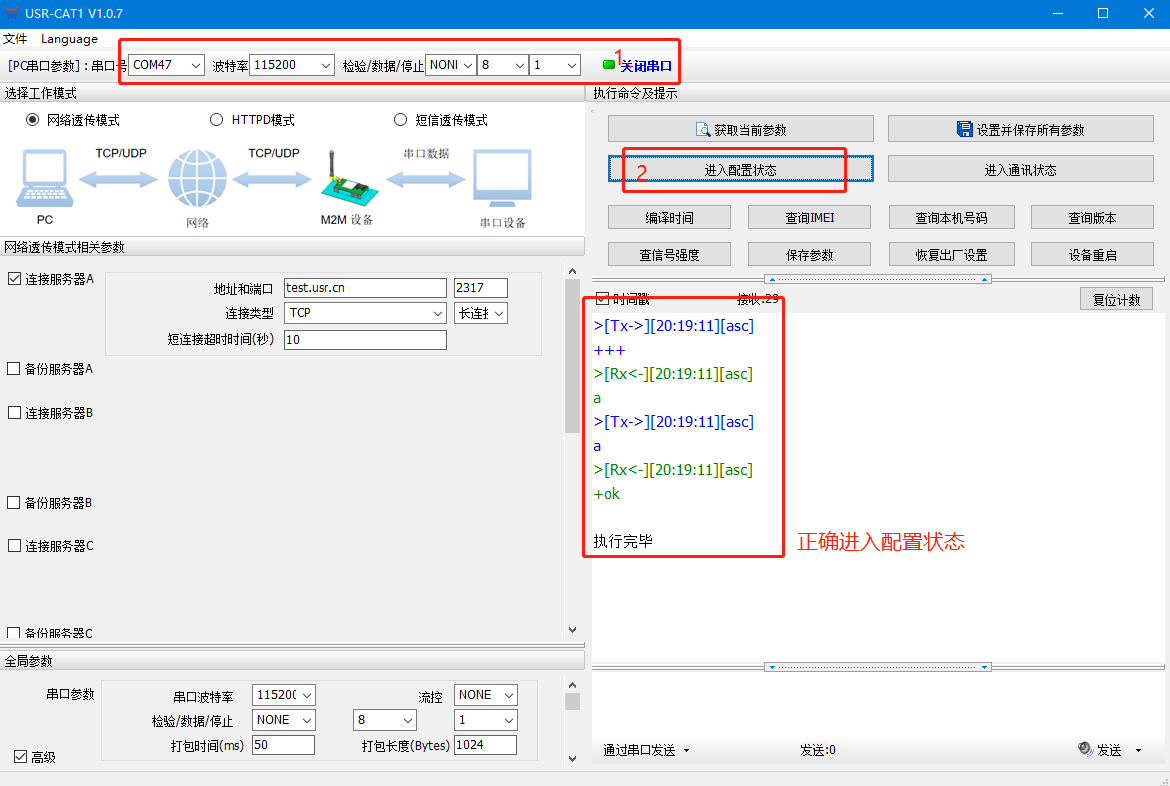Screen dimensions: 1170x786
Task: Select the HTTPD模式 radio button
Action: point(217,120)
